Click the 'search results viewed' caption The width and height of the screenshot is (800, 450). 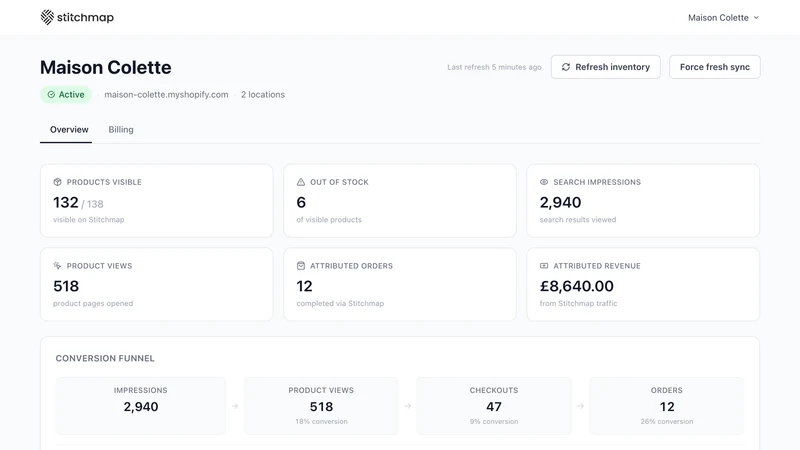point(578,220)
